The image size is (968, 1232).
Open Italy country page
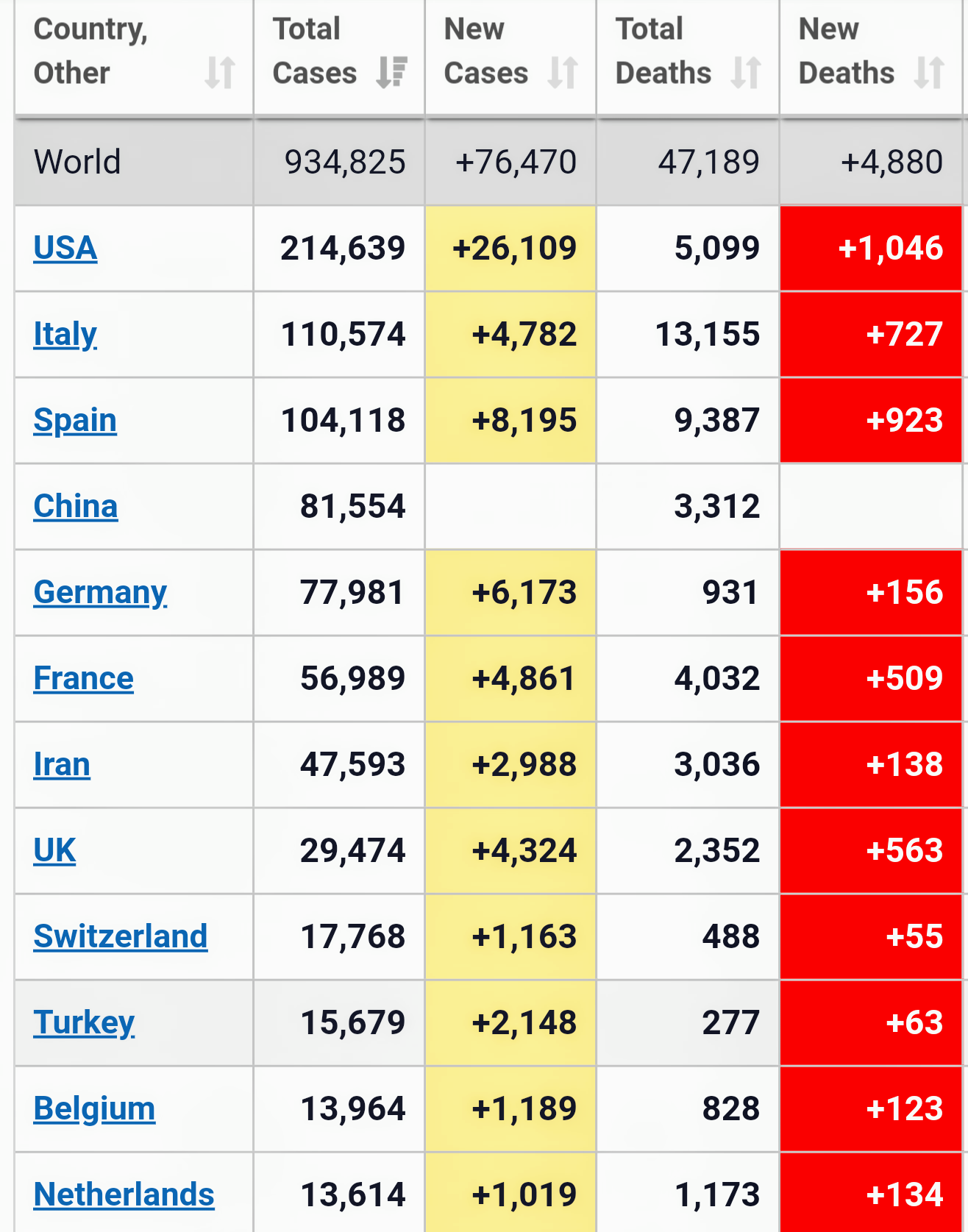[65, 334]
